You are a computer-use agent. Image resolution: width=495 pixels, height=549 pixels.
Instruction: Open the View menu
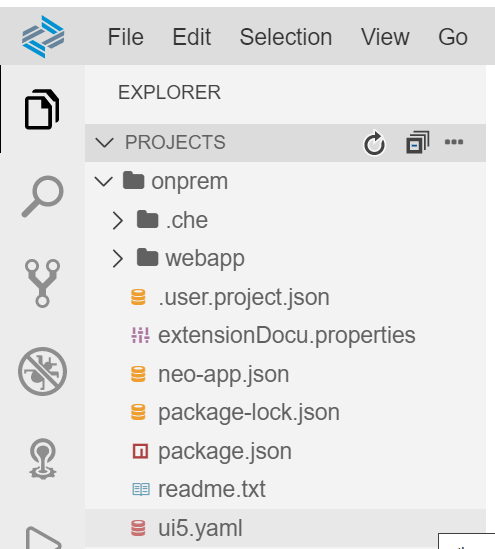point(385,37)
